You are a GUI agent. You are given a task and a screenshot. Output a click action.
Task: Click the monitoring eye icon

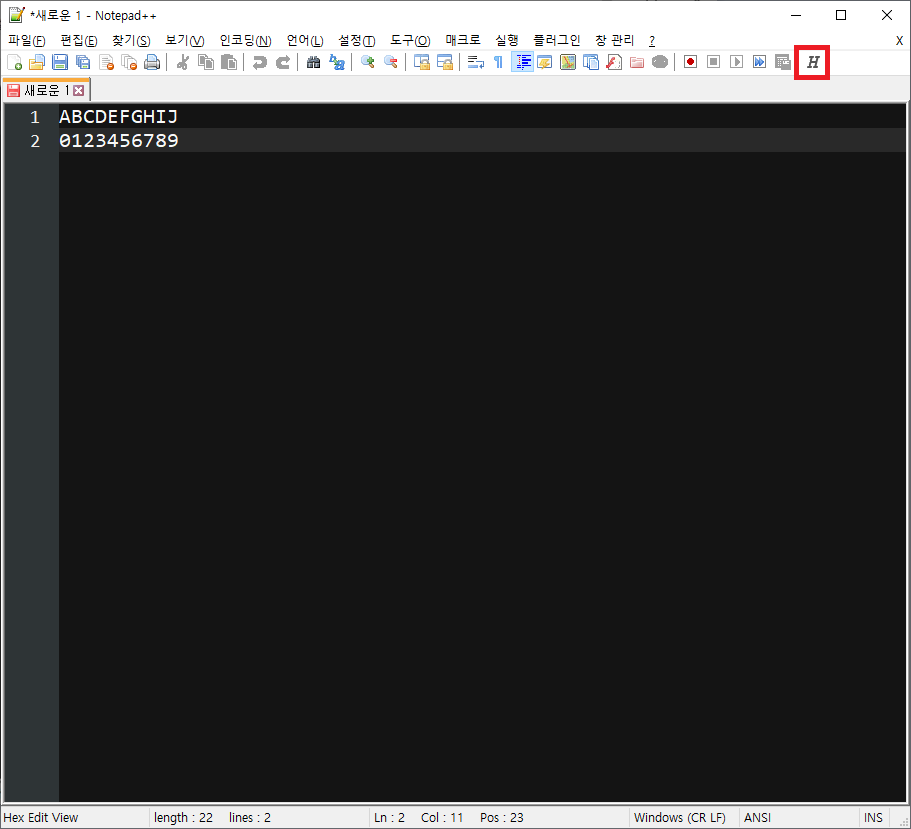(660, 62)
